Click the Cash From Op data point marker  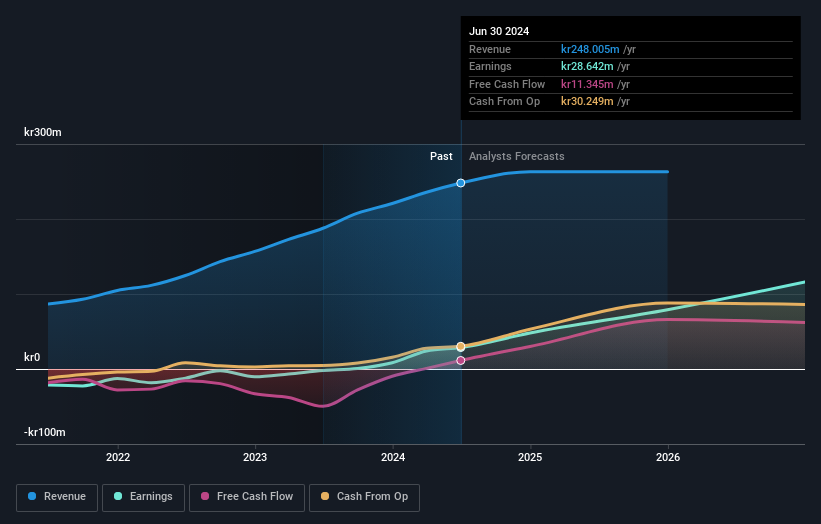460,347
